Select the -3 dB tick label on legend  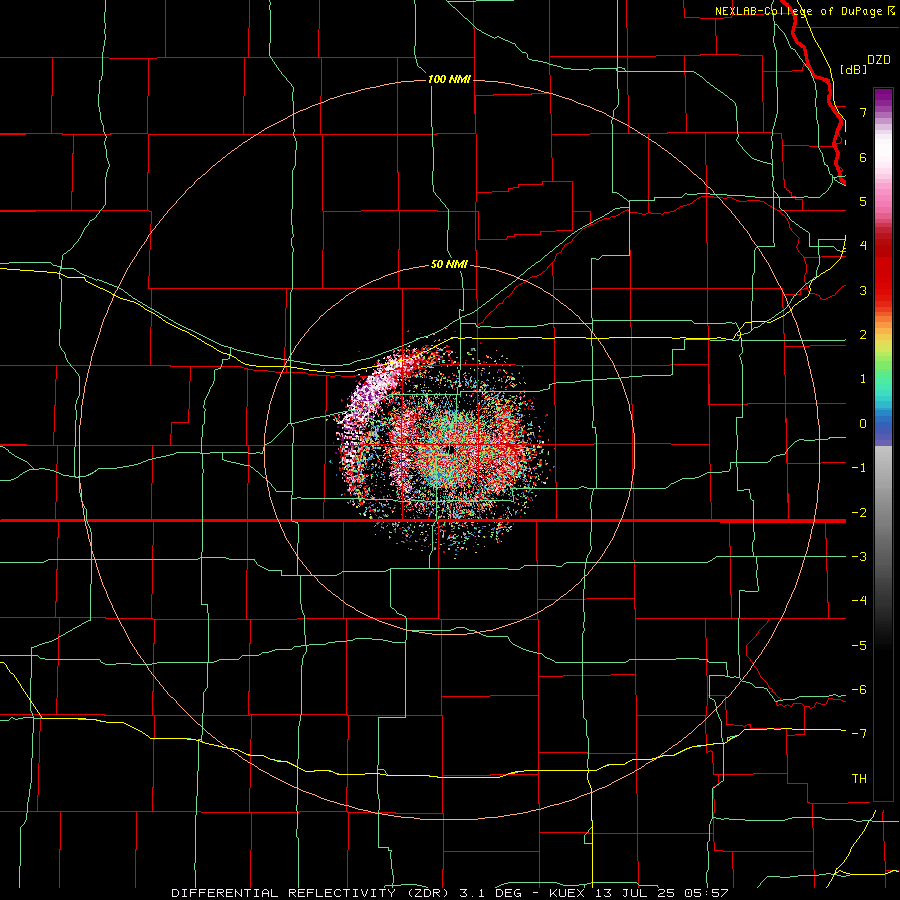859,557
